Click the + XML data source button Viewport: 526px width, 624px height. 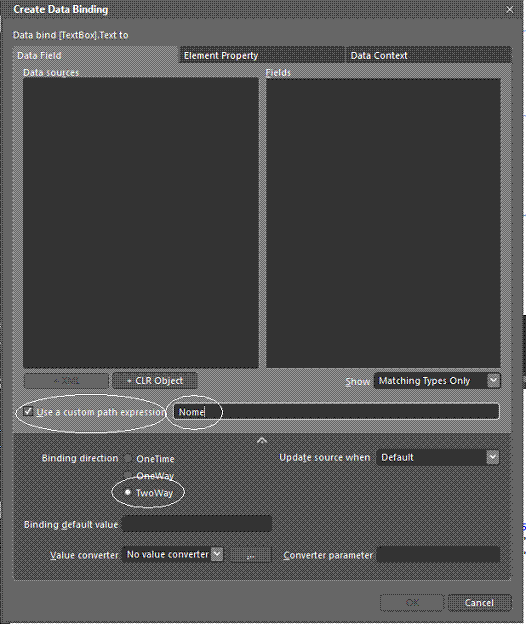coord(66,381)
